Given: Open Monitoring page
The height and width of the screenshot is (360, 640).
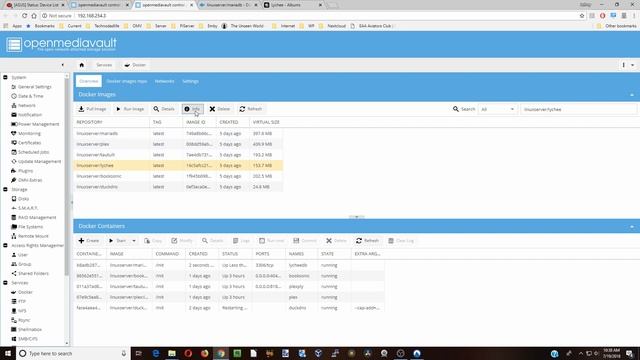Looking at the screenshot, I should [x=29, y=133].
